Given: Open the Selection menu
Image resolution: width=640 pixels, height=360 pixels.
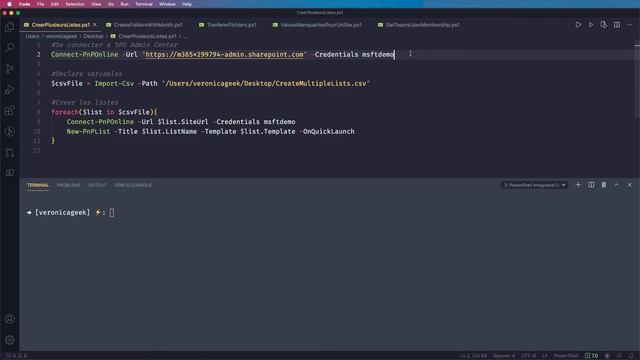Looking at the screenshot, I should point(75,4).
